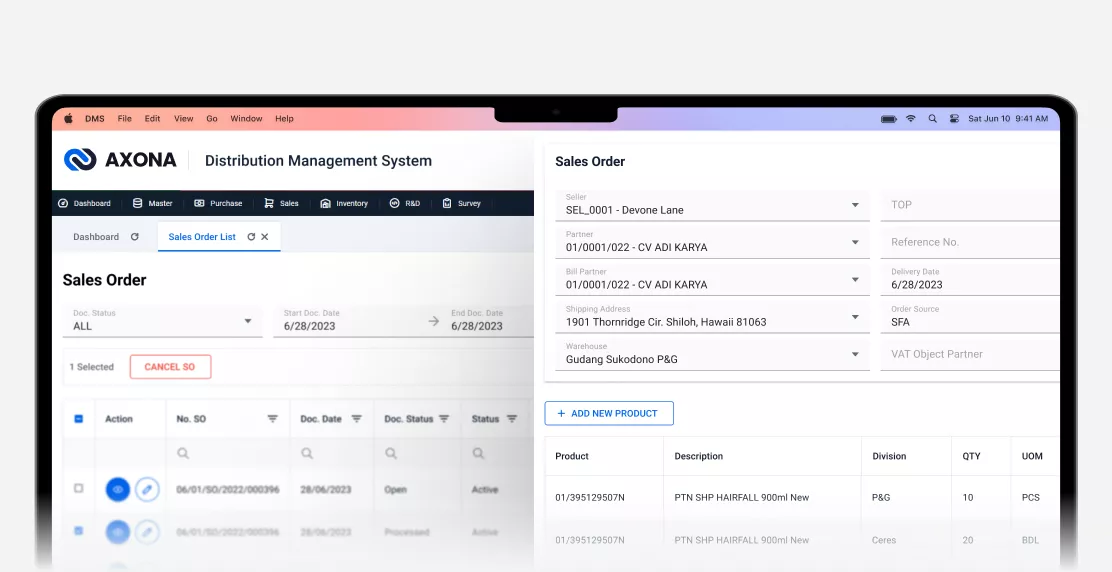Image resolution: width=1112 pixels, height=572 pixels.
Task: Click the CANCEL SO button
Action: click(170, 367)
